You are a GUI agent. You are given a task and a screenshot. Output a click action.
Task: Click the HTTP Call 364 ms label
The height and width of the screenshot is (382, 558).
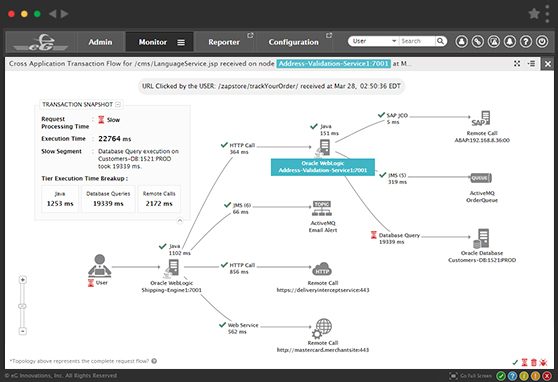click(242, 148)
